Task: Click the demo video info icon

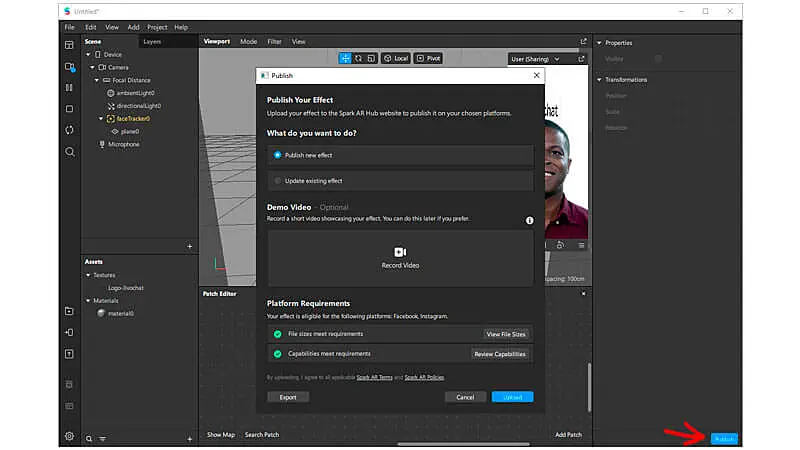Action: (529, 220)
